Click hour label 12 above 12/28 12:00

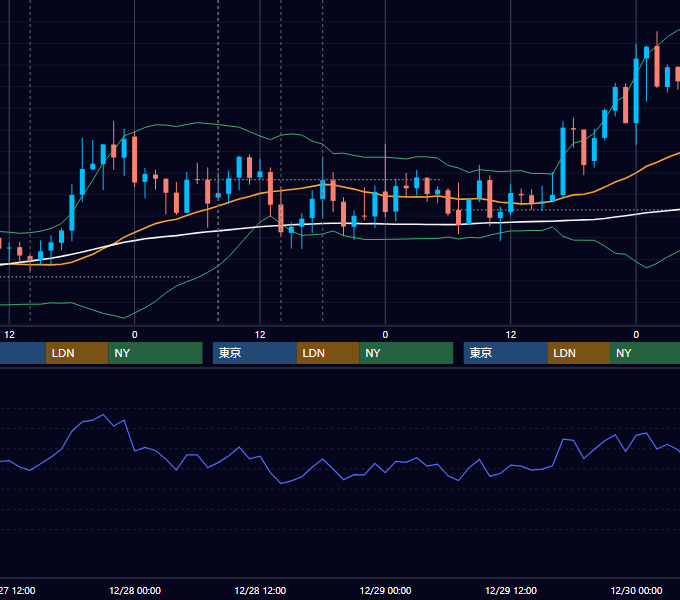pos(260,335)
